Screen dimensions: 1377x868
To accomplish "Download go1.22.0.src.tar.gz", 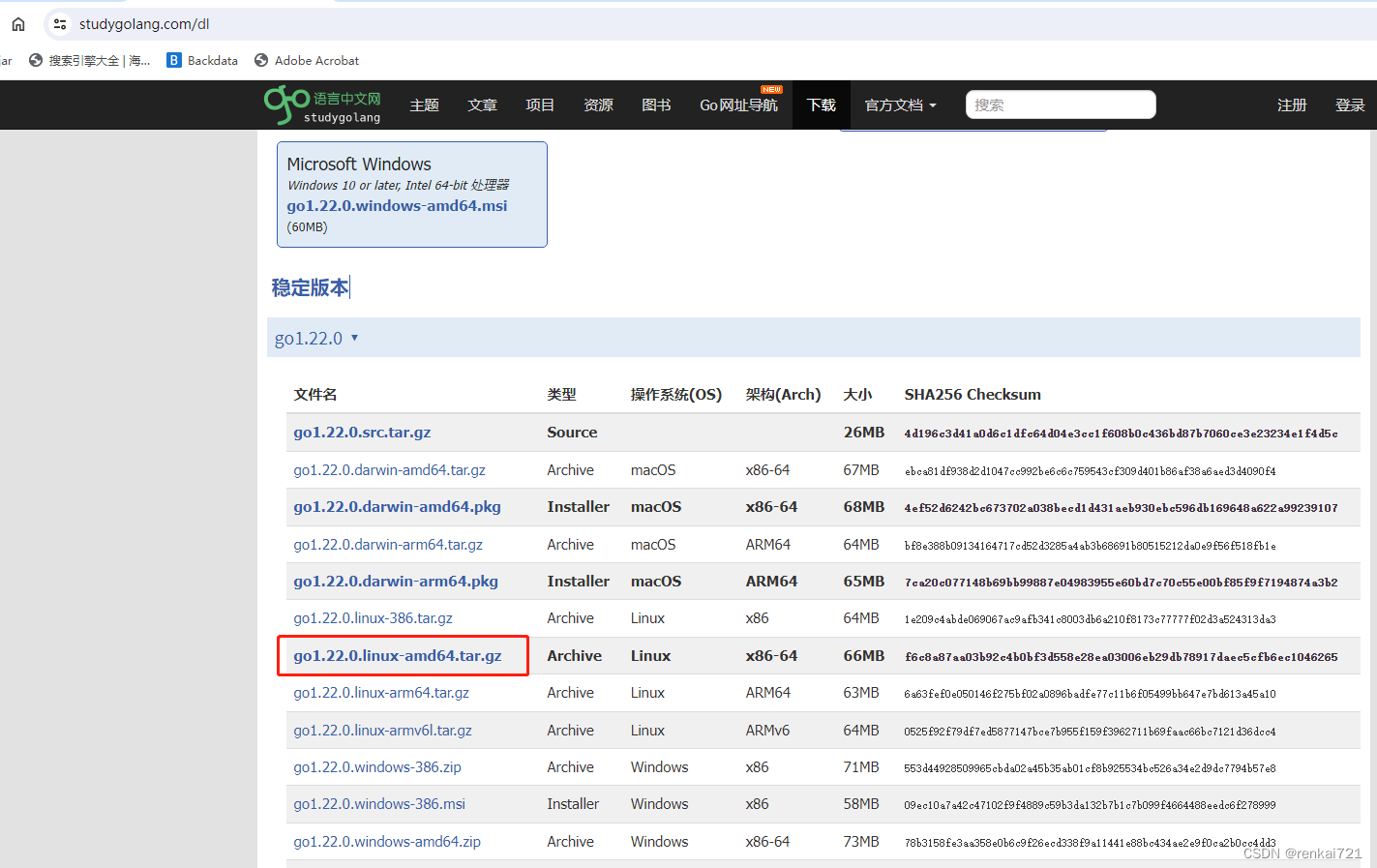I will tap(362, 432).
